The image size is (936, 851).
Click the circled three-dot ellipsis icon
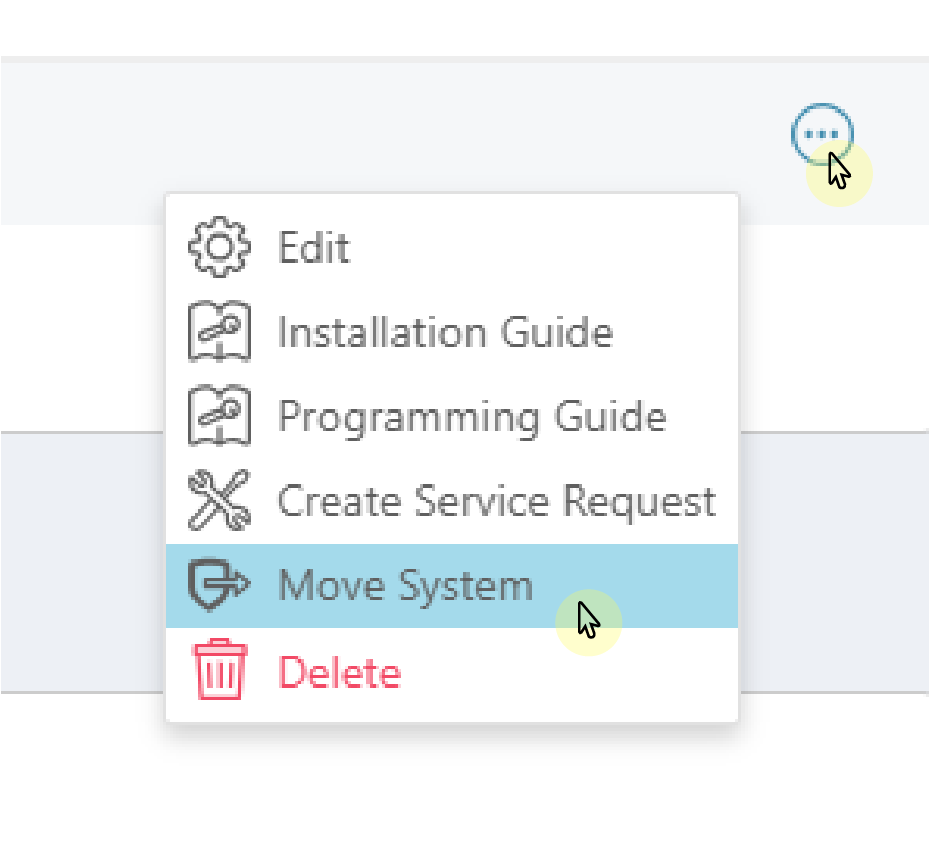(821, 134)
